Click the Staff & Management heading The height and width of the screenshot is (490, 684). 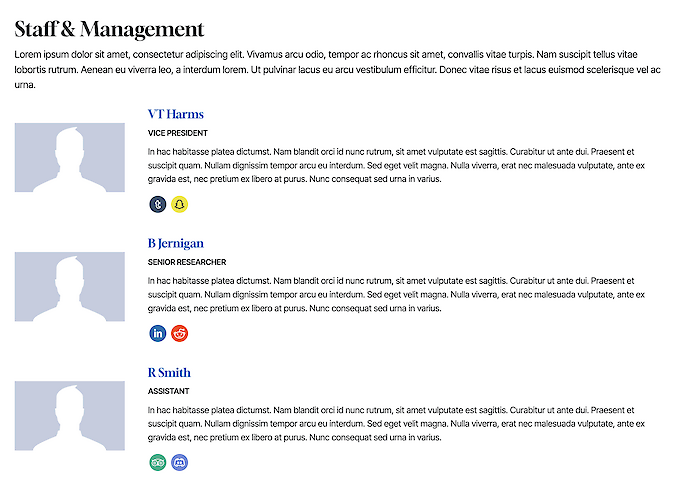point(109,29)
